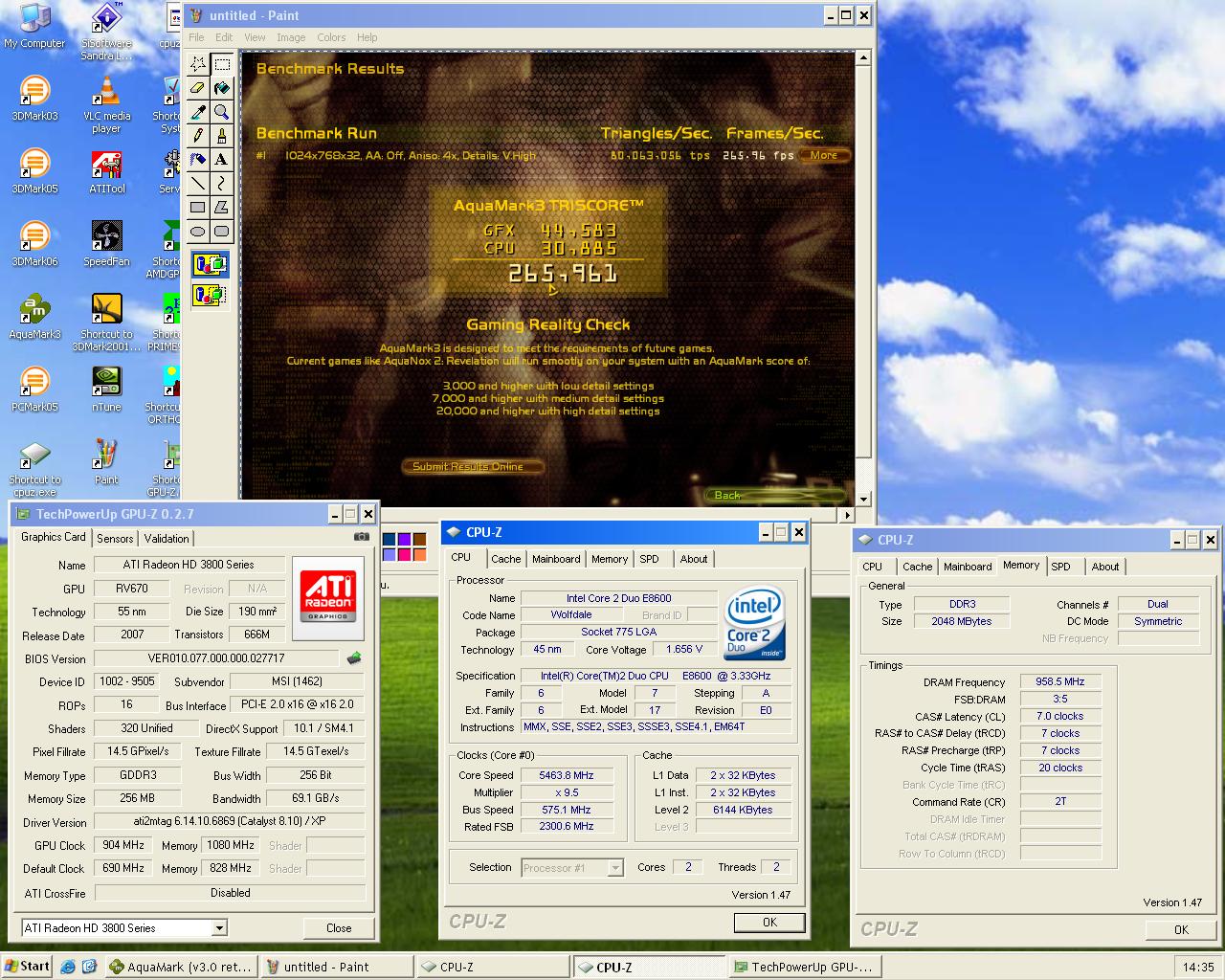Switch to AquaMark taskbar button
1225x980 pixels.
181,967
